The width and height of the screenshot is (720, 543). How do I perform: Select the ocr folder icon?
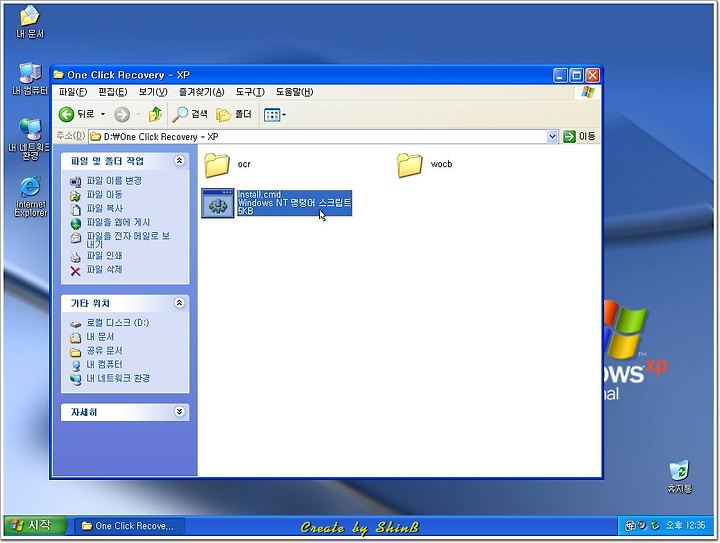217,165
